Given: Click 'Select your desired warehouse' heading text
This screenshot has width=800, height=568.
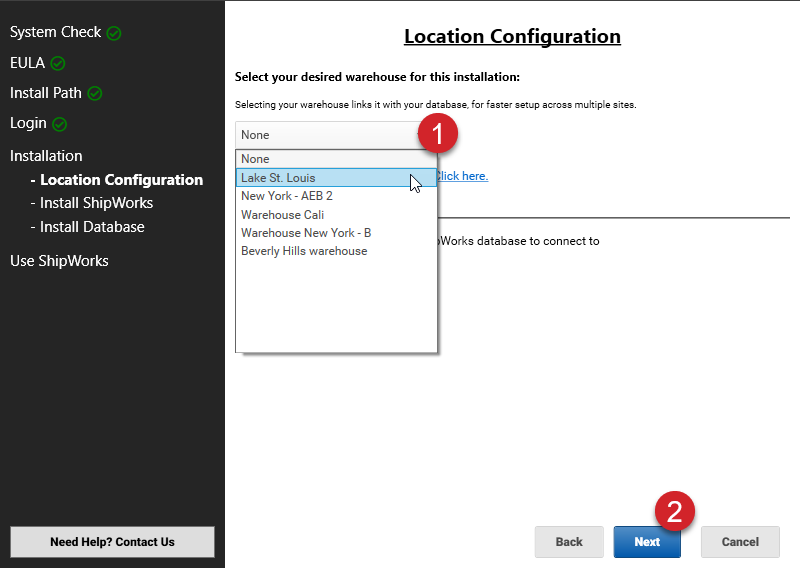Looking at the screenshot, I should coord(377,77).
